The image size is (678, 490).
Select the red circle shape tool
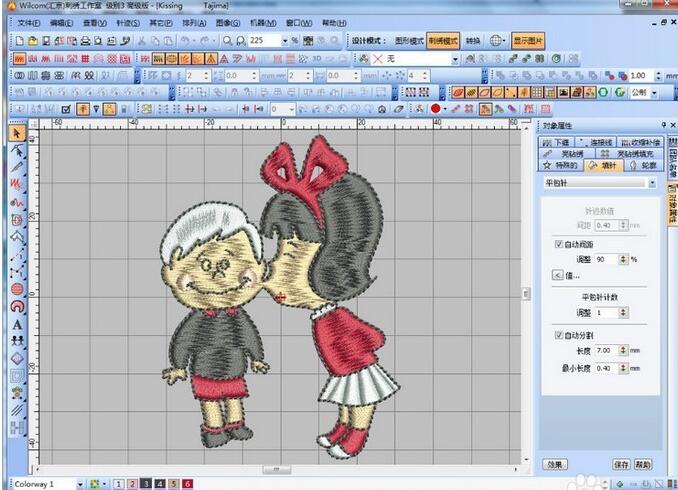(x=17, y=289)
